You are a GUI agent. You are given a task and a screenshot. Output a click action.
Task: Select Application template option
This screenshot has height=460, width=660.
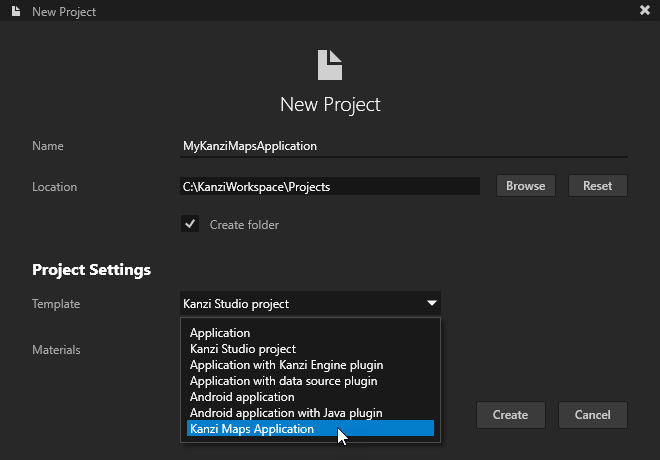(310, 333)
